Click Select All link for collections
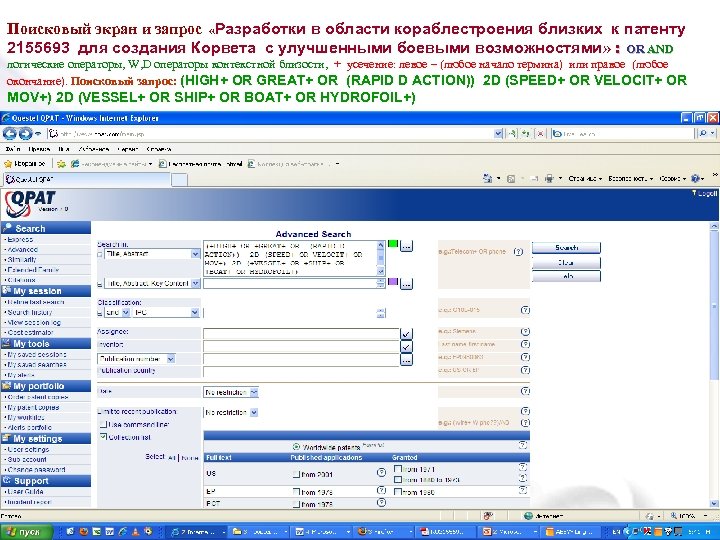Screen dimensions: 720x540 [x=171, y=458]
